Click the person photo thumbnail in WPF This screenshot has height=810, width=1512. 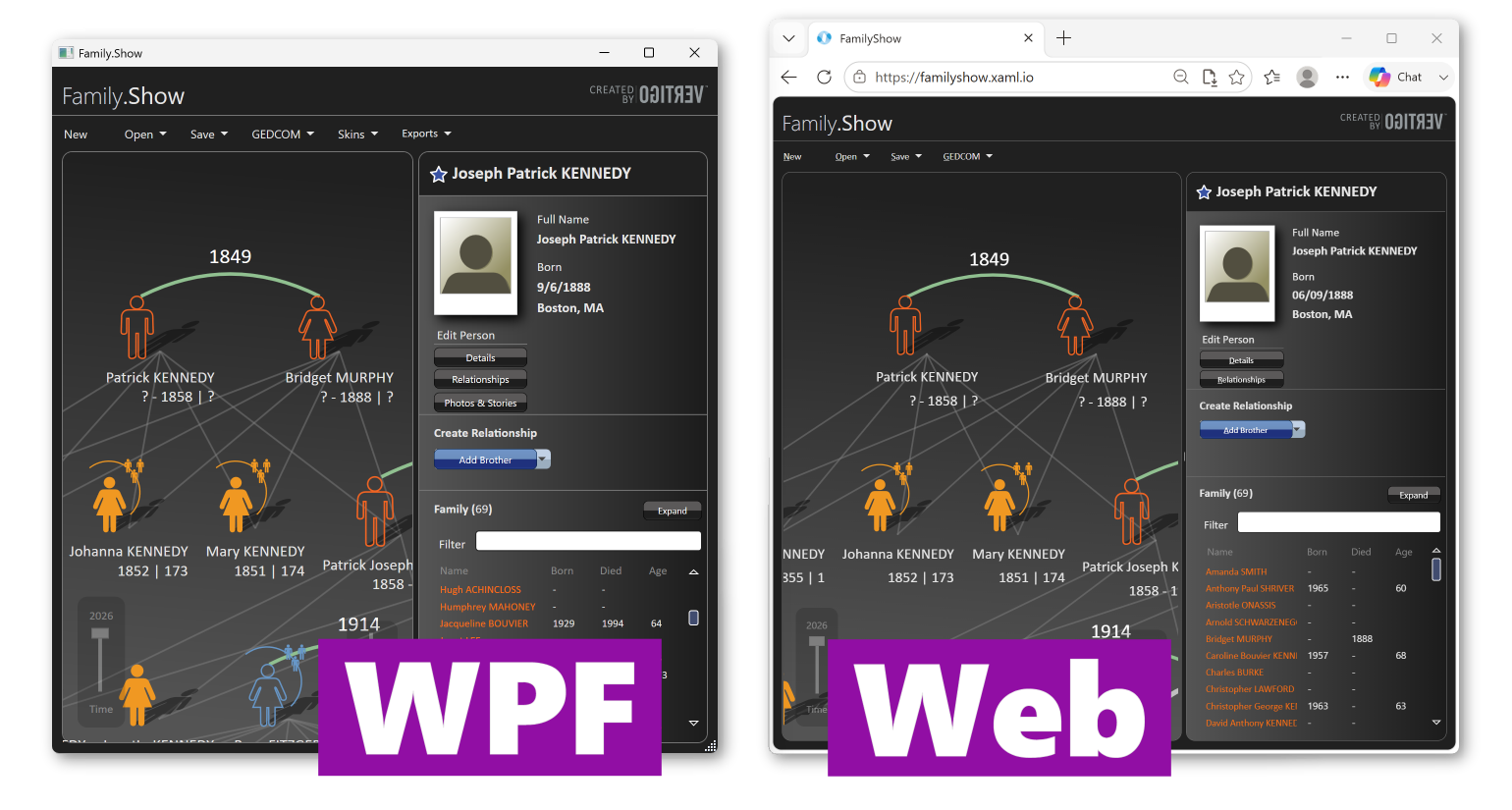(x=476, y=262)
